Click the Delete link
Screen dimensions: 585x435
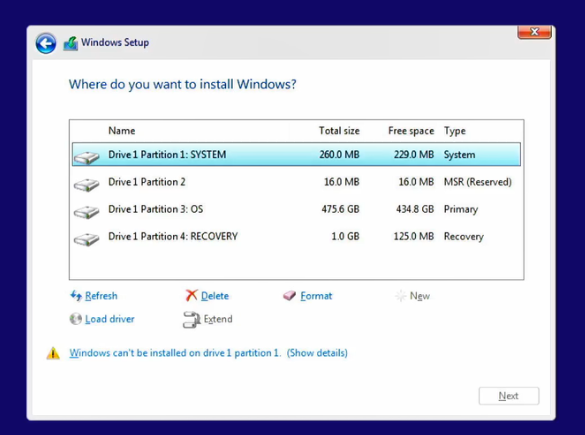tap(215, 296)
